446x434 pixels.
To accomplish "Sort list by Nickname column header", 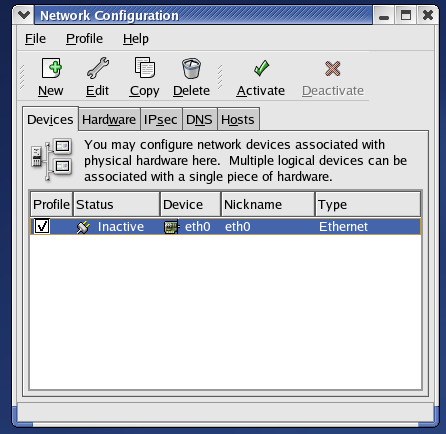I will (x=268, y=204).
